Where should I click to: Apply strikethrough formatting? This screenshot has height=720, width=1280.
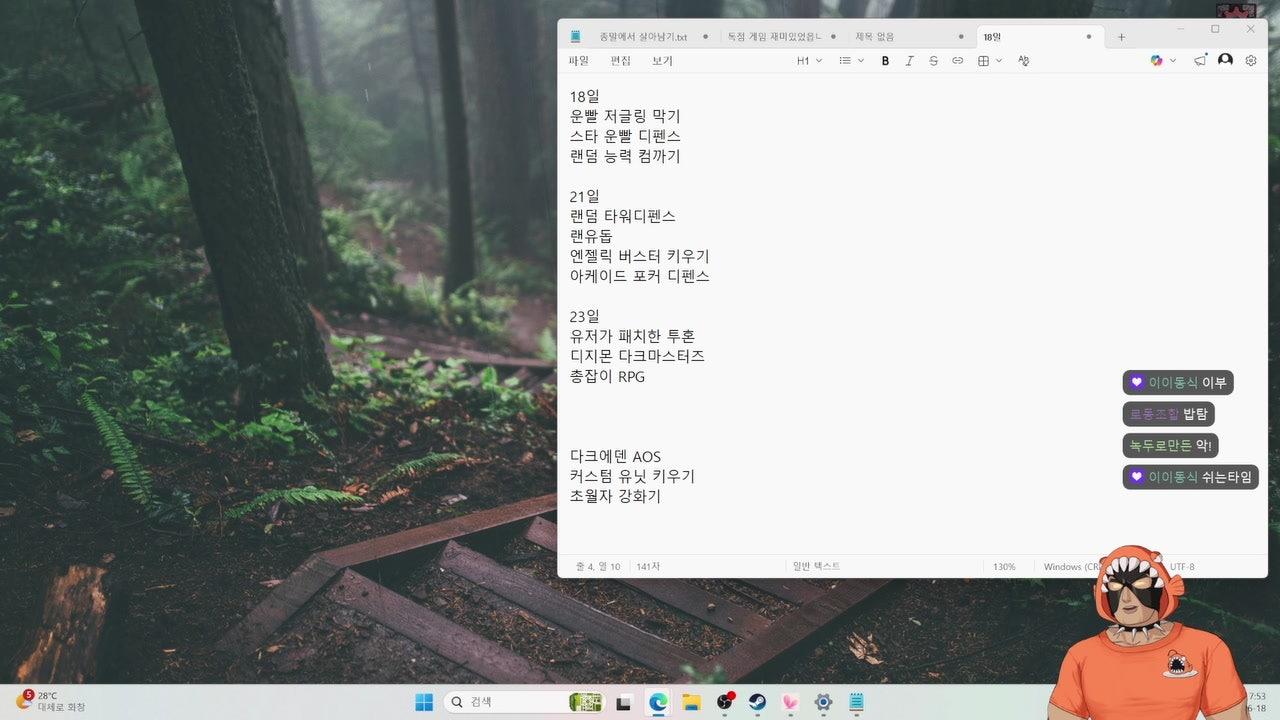[933, 61]
